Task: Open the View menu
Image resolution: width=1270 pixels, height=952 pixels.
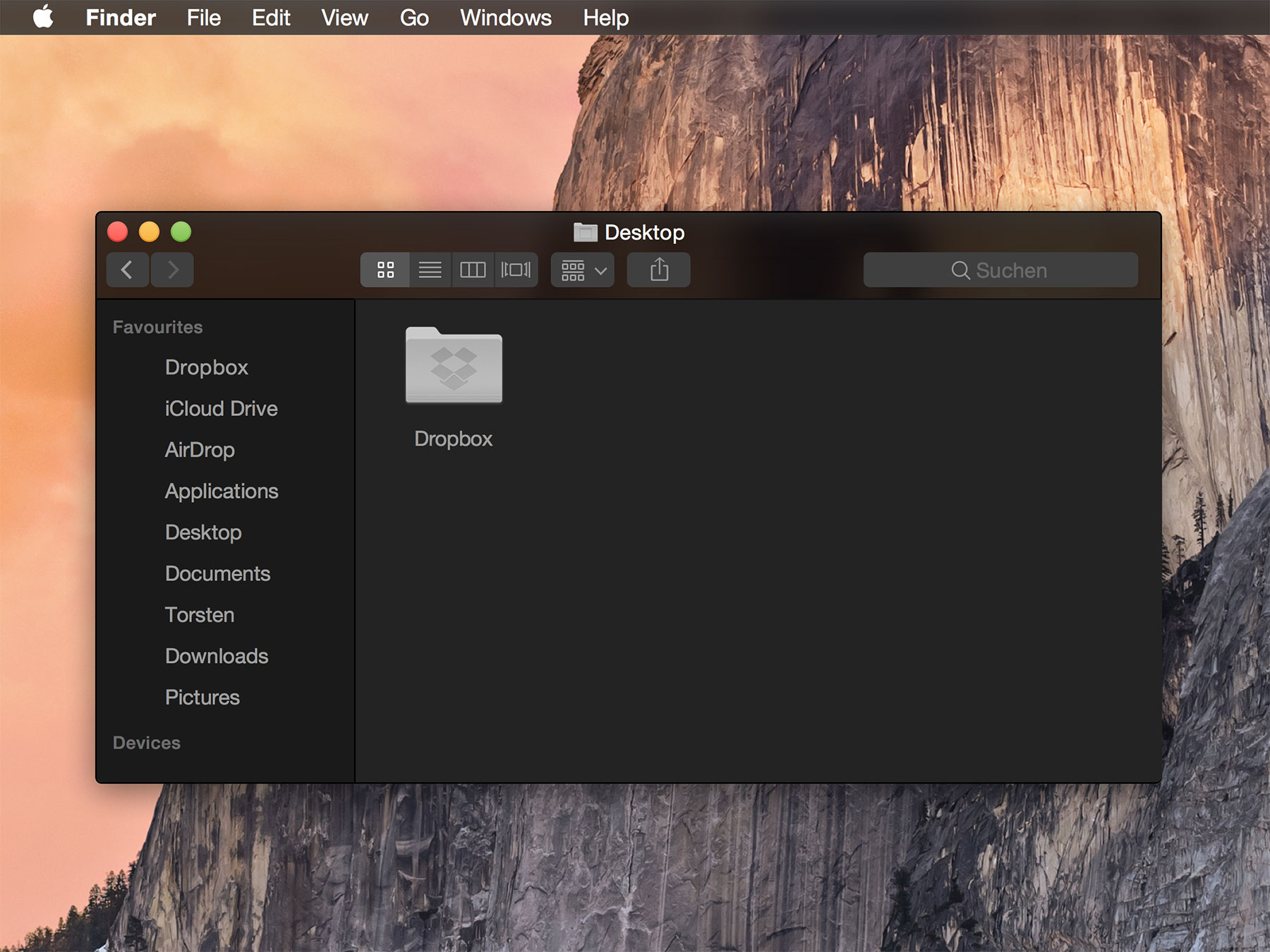Action: click(x=344, y=18)
